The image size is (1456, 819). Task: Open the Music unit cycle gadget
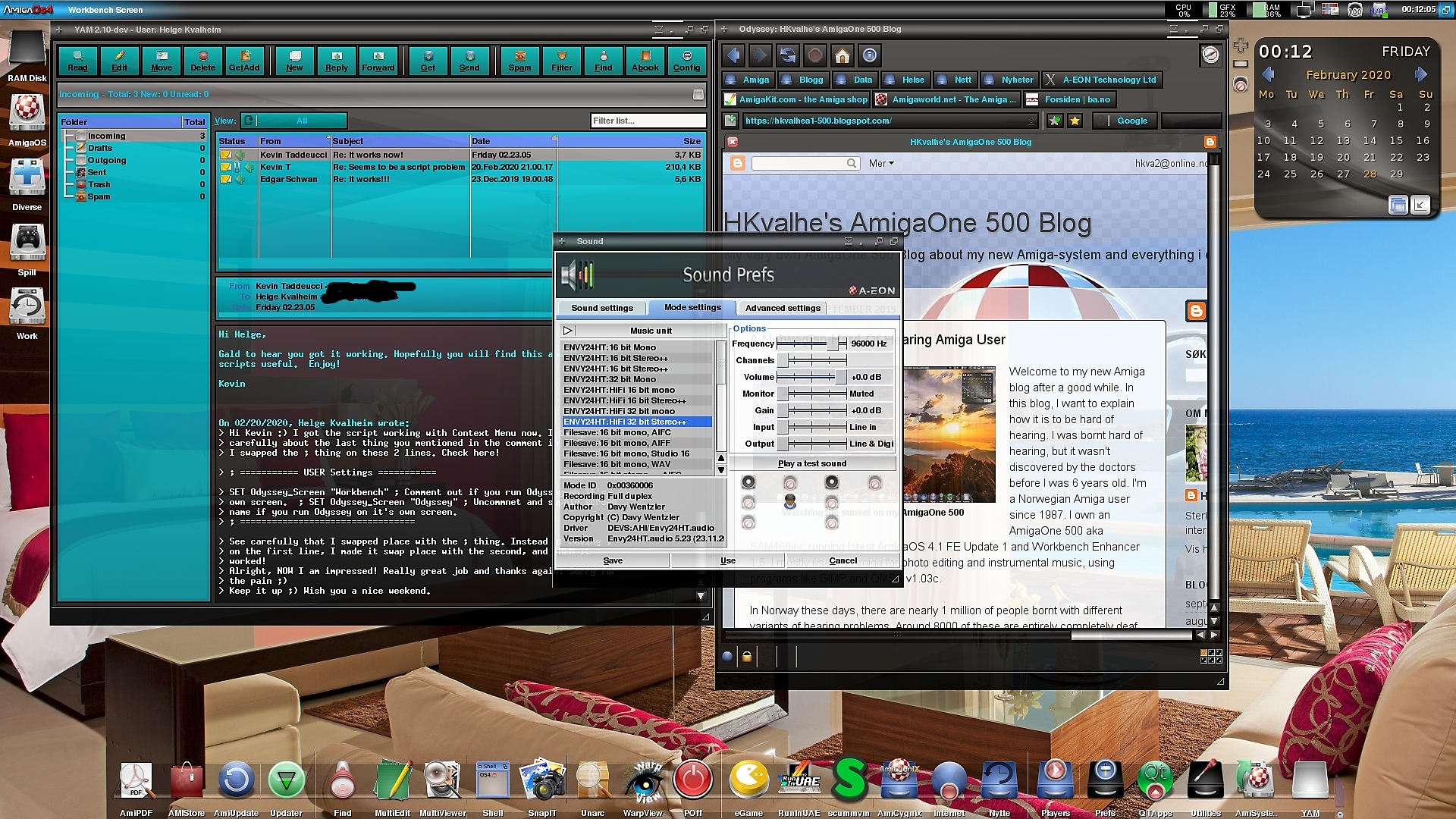click(x=645, y=331)
